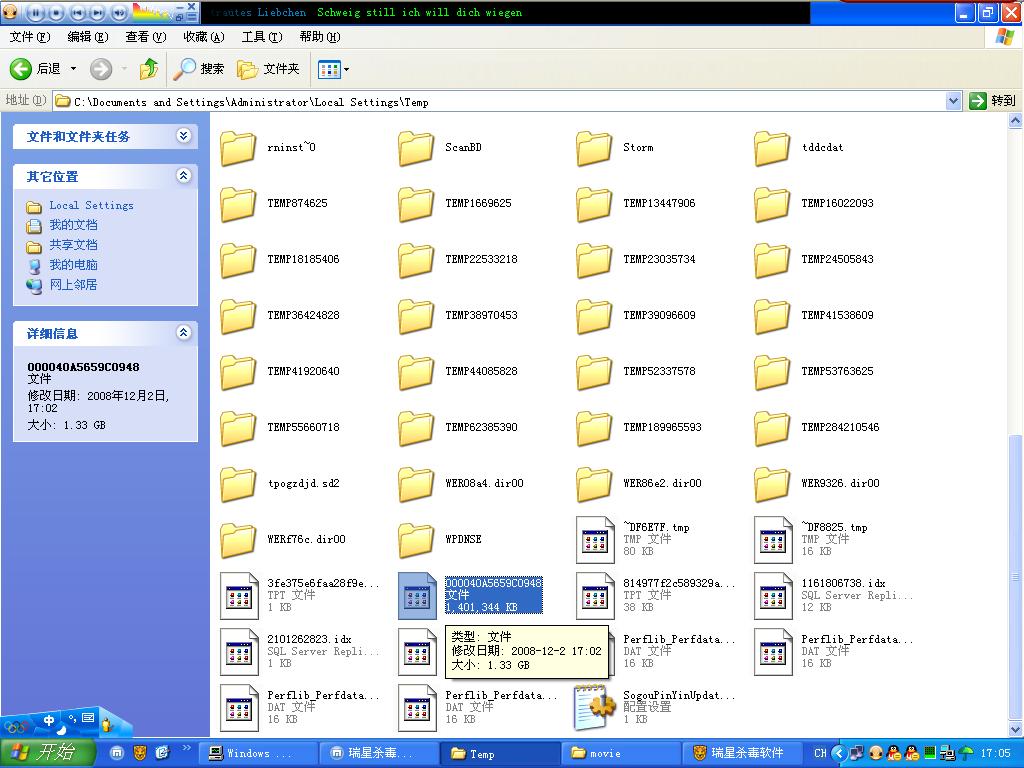Open the Search (搜索) pane
The height and width of the screenshot is (768, 1024).
[x=199, y=69]
